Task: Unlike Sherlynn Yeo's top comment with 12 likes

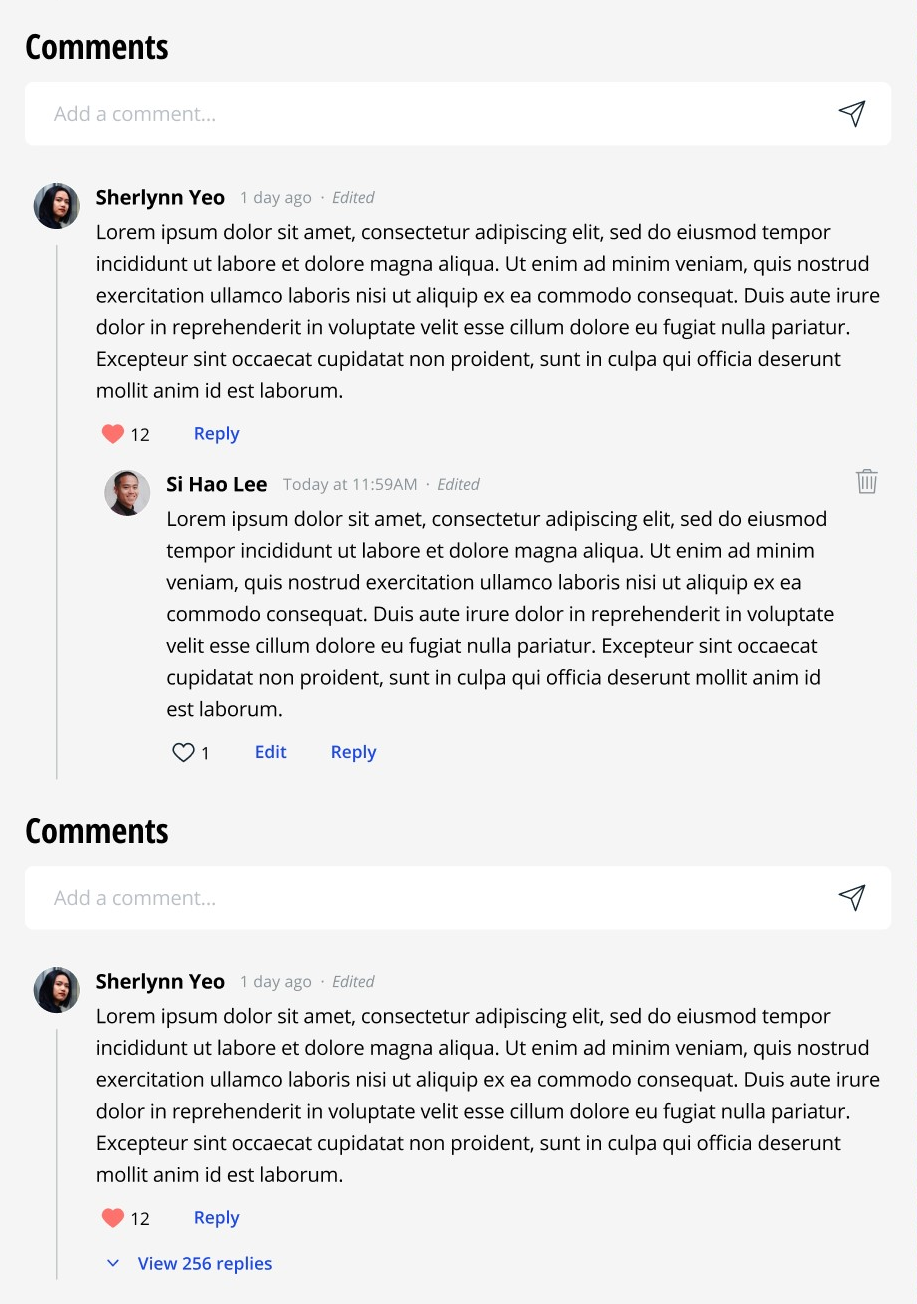Action: click(x=113, y=434)
